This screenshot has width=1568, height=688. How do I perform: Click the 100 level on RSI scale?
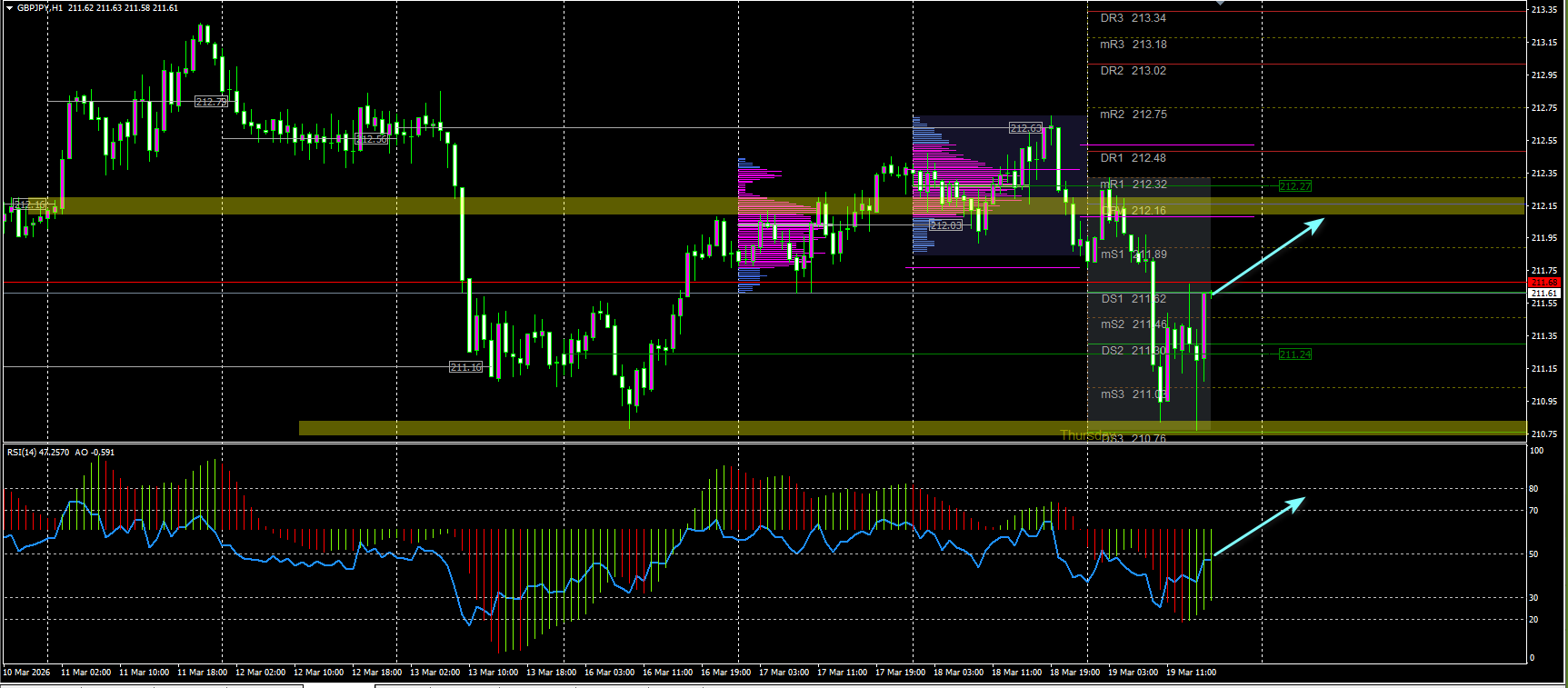pyautogui.click(x=1536, y=451)
